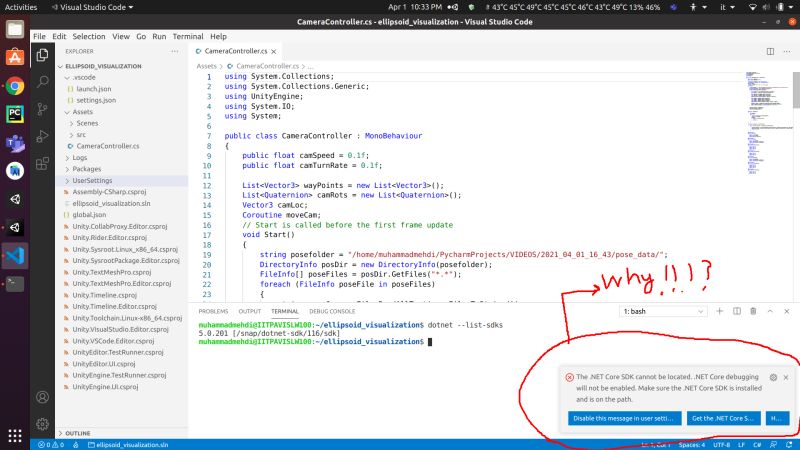The height and width of the screenshot is (450, 800).
Task: Switch to the PROBLEMS tab
Action: [x=213, y=311]
